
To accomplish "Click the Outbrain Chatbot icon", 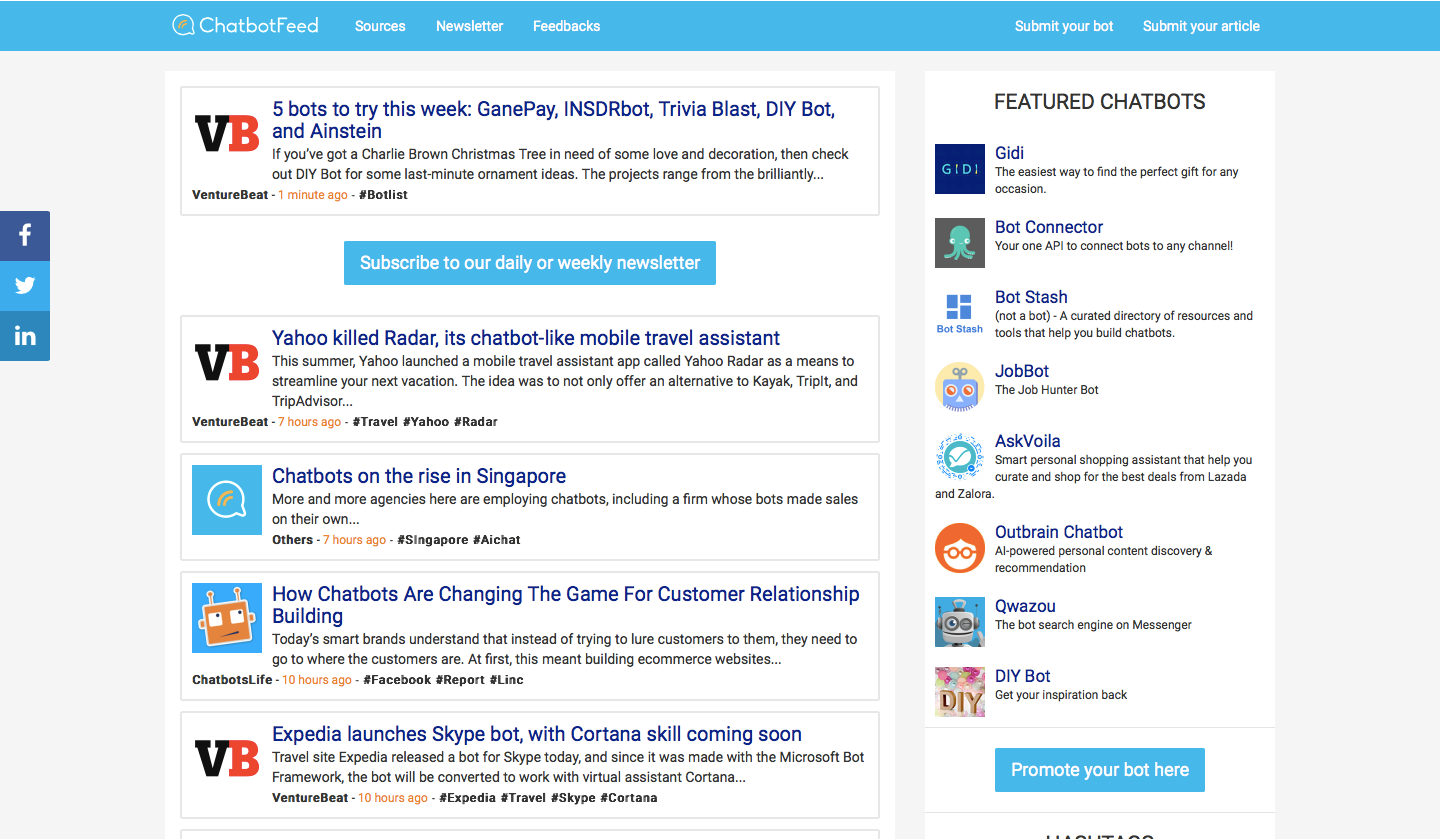I will click(x=959, y=547).
